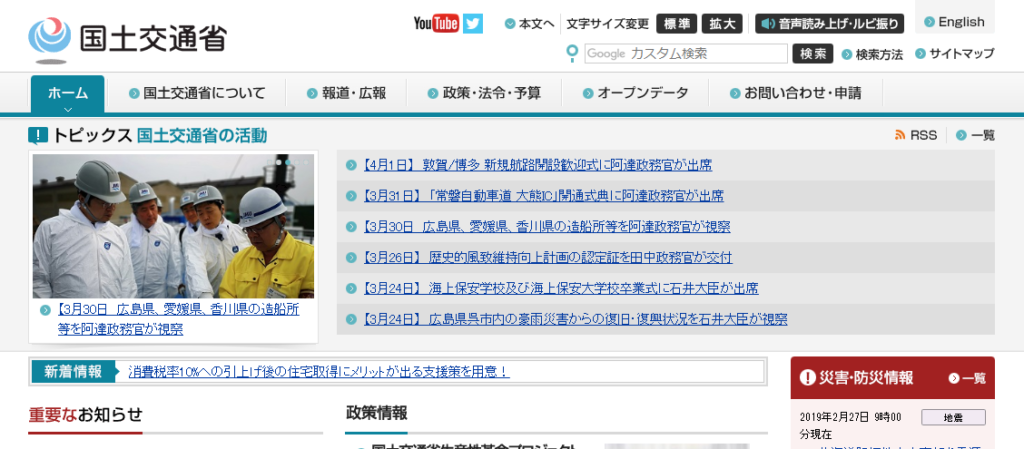This screenshot has width=1024, height=449.
Task: Click the RSS feed icon
Action: tap(900, 135)
